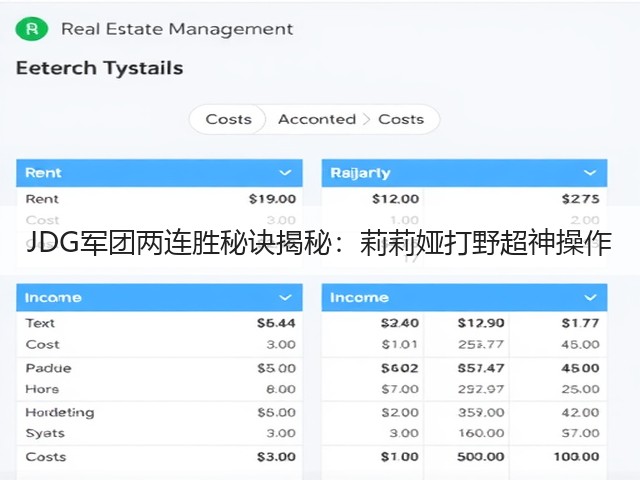
Task: Select the Costs $3.00 total row
Action: (159, 457)
